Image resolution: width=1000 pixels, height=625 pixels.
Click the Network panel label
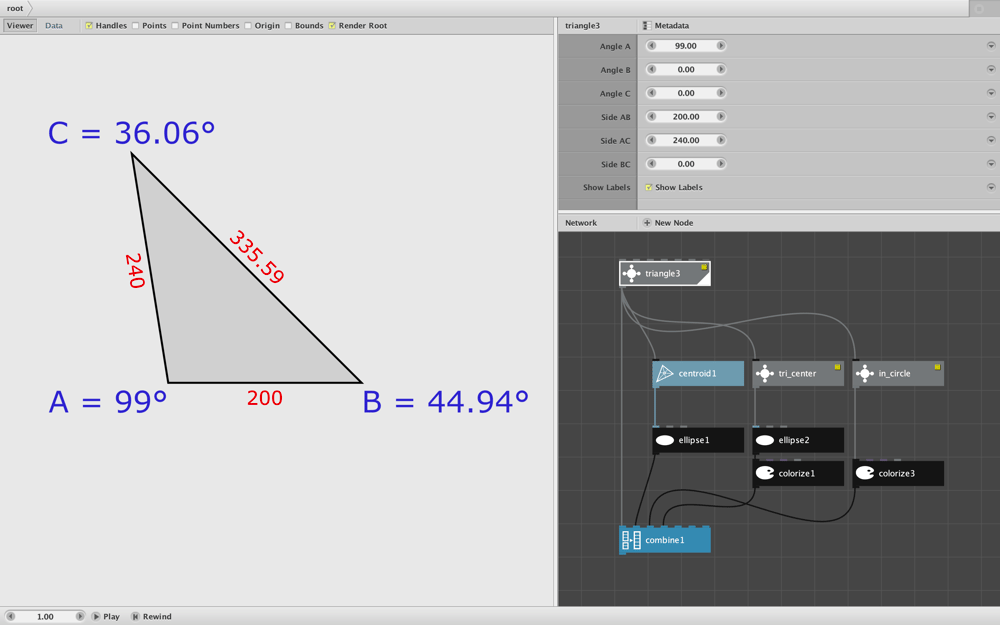point(581,223)
